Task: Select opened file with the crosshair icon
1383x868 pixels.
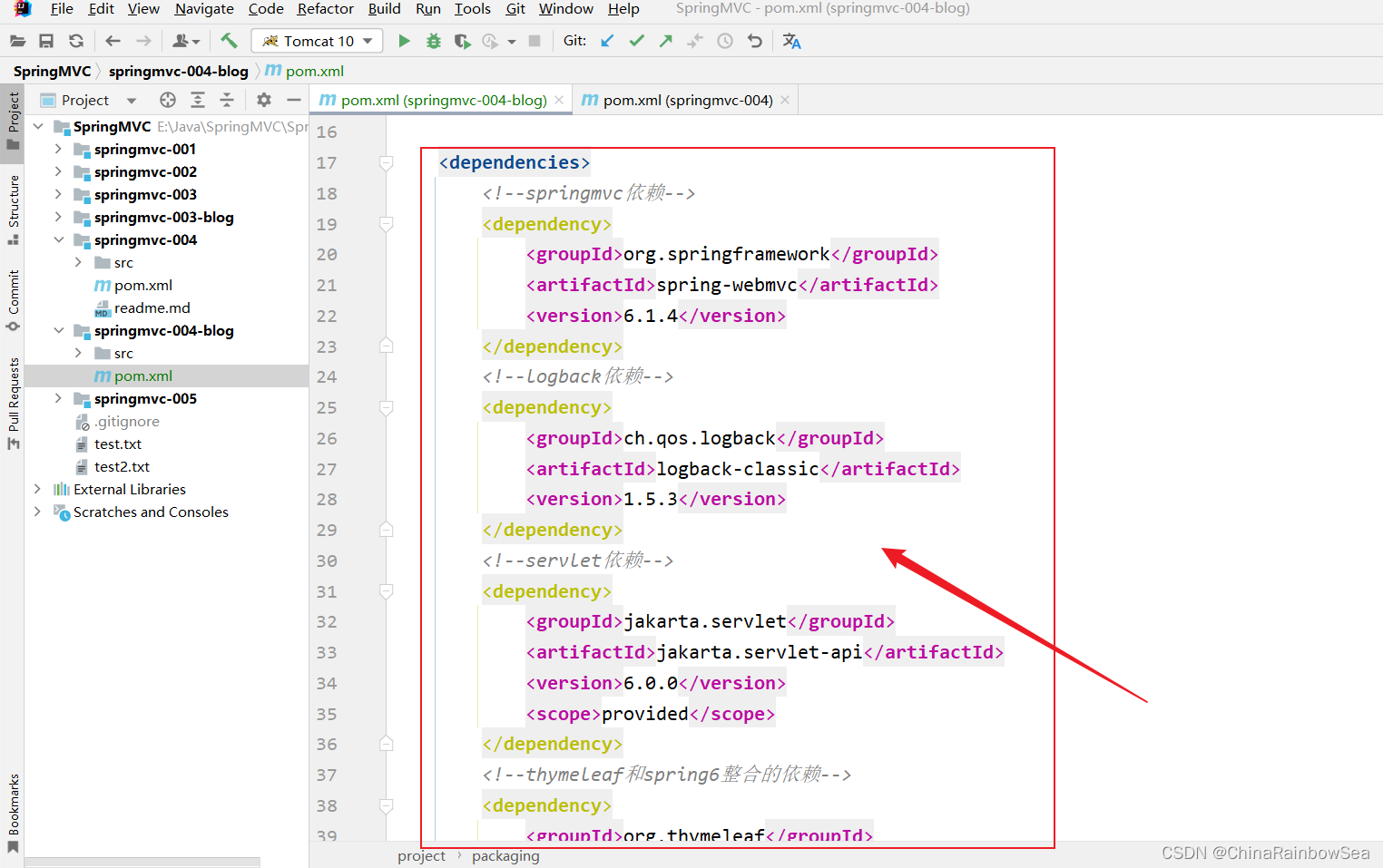Action: pyautogui.click(x=167, y=100)
